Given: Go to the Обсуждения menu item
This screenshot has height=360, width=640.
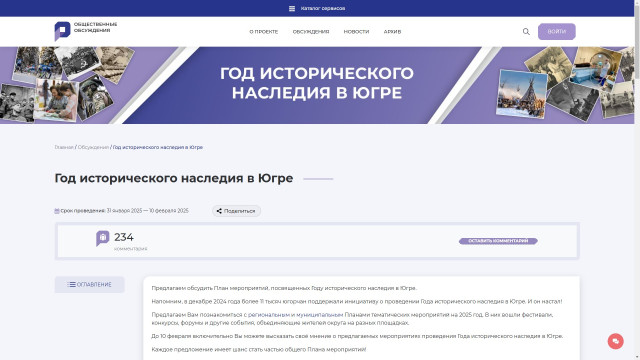Looking at the screenshot, I should tap(311, 31).
